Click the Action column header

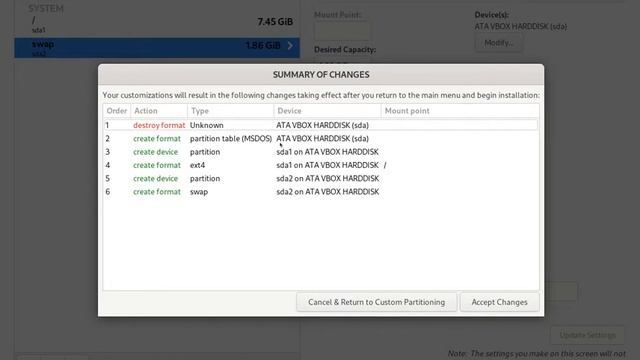coord(159,111)
